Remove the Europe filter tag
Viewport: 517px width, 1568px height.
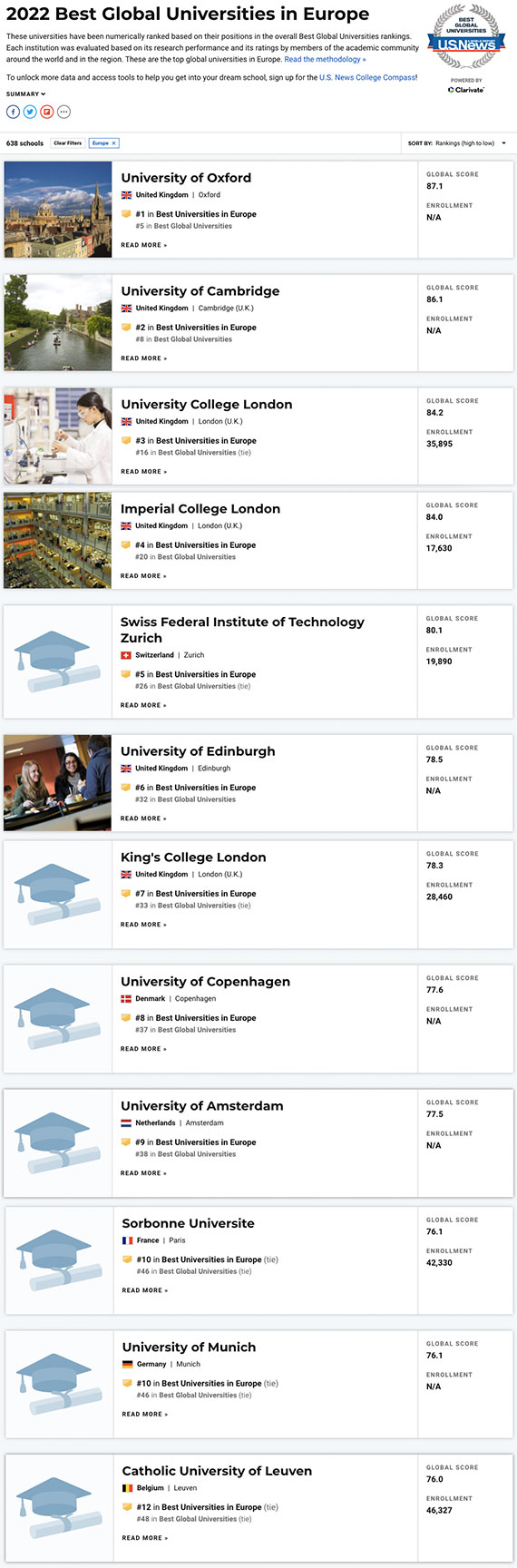[103, 143]
